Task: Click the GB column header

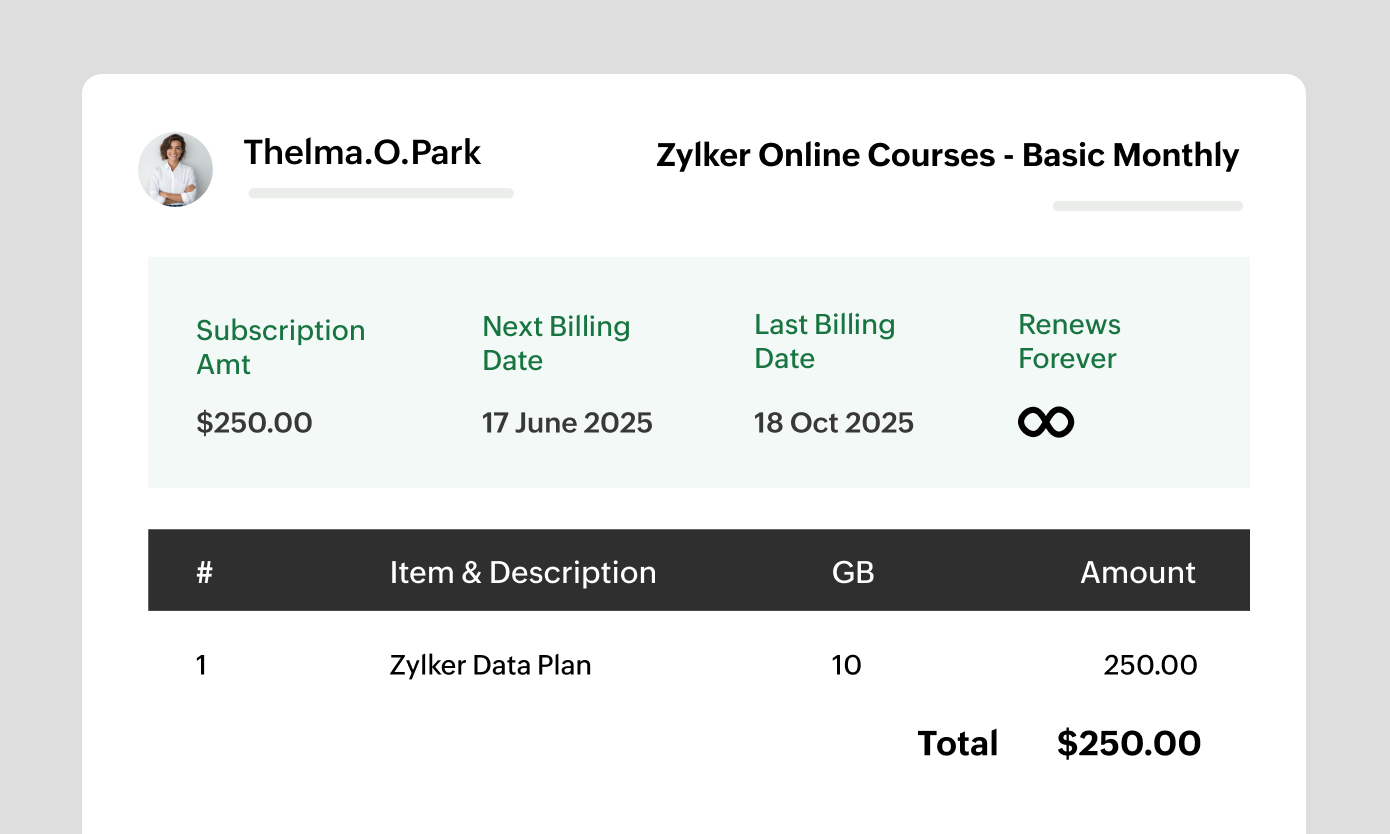Action: (x=853, y=572)
